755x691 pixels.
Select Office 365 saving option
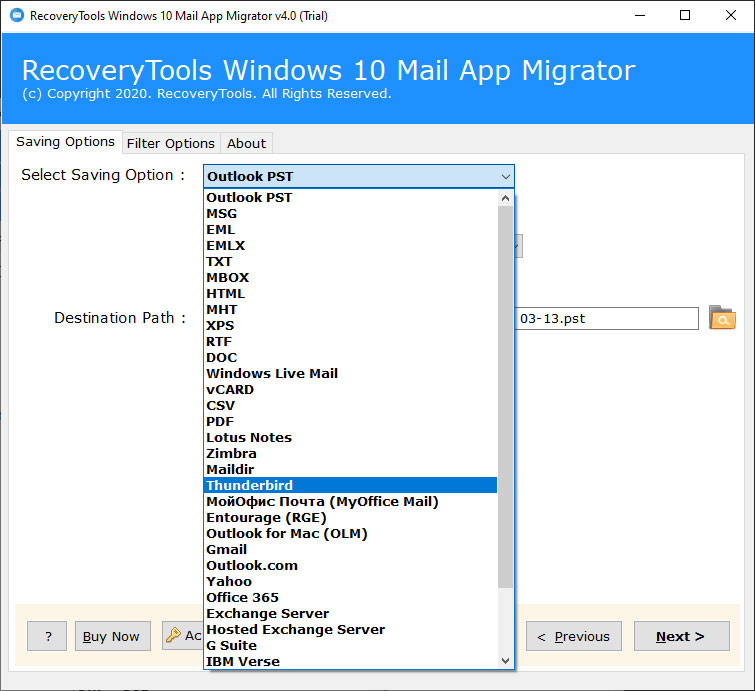pos(351,597)
